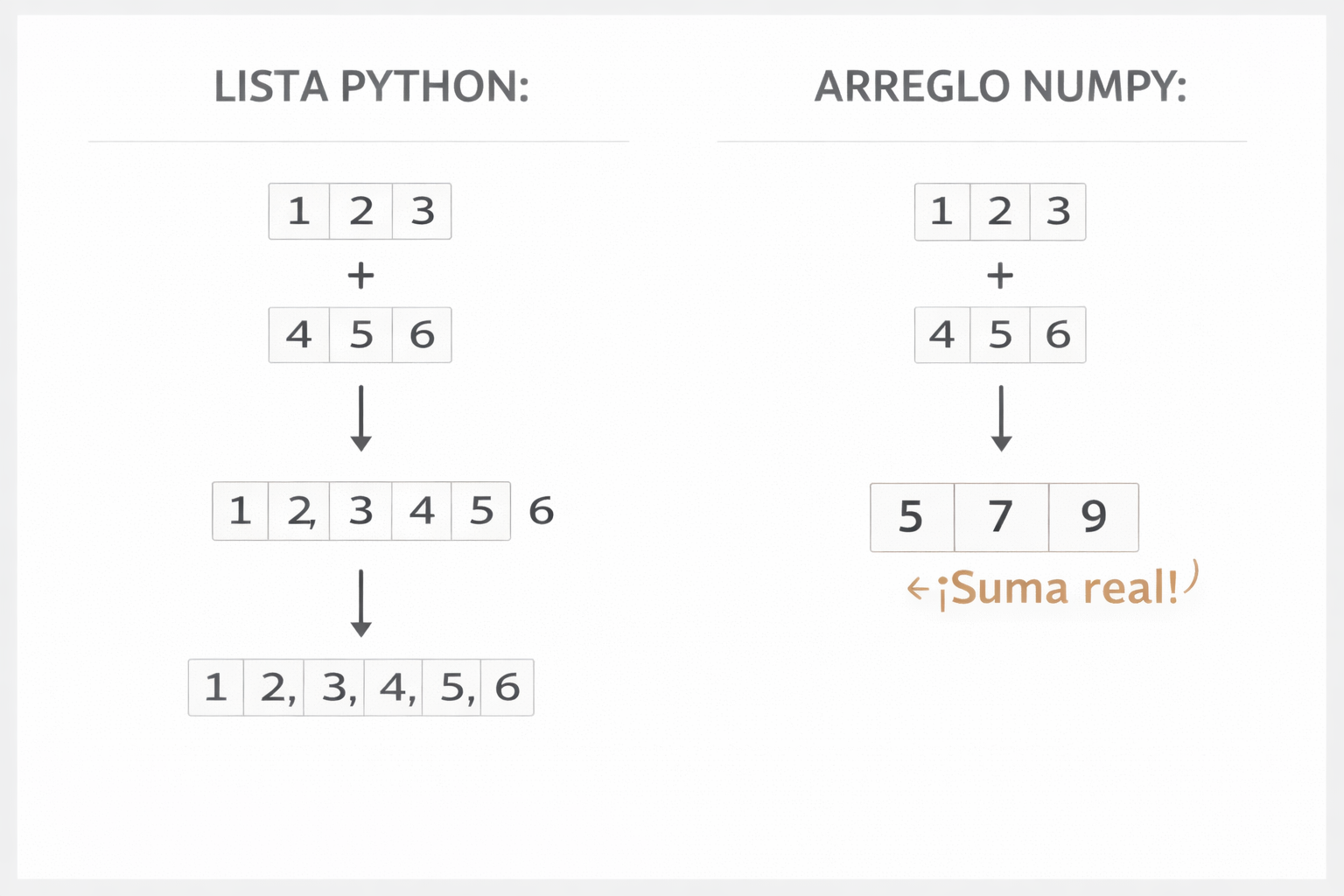Click the unboxed 6 after the Python concatenation row
The width and height of the screenshot is (1344, 896).
pyautogui.click(x=542, y=511)
